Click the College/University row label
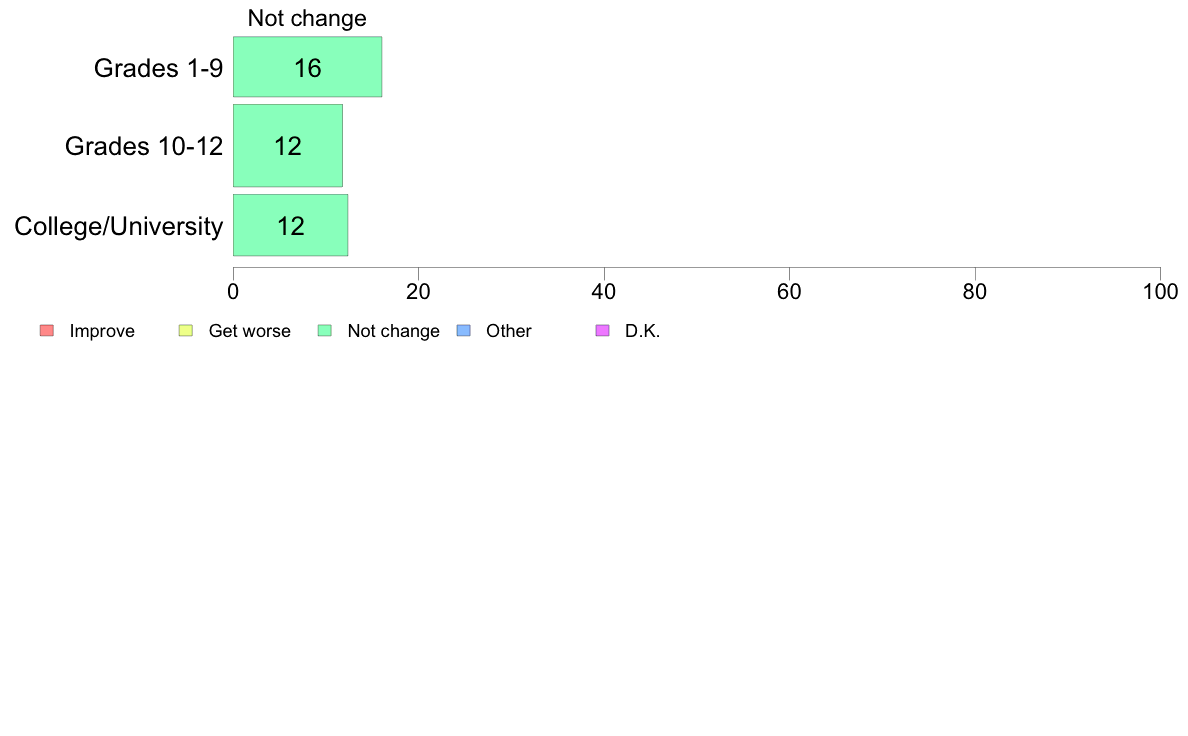Screen dimensions: 1188x736 [119, 226]
